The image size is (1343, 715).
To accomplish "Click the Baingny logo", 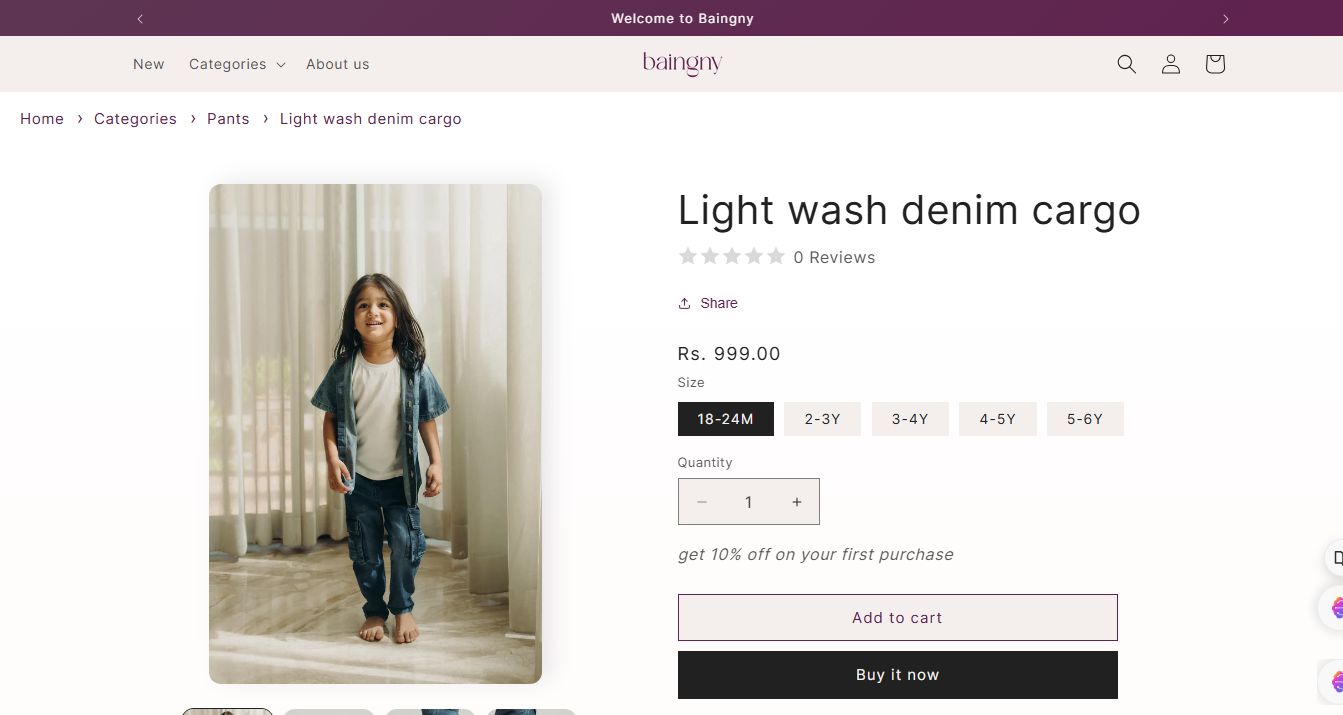I will (x=682, y=64).
